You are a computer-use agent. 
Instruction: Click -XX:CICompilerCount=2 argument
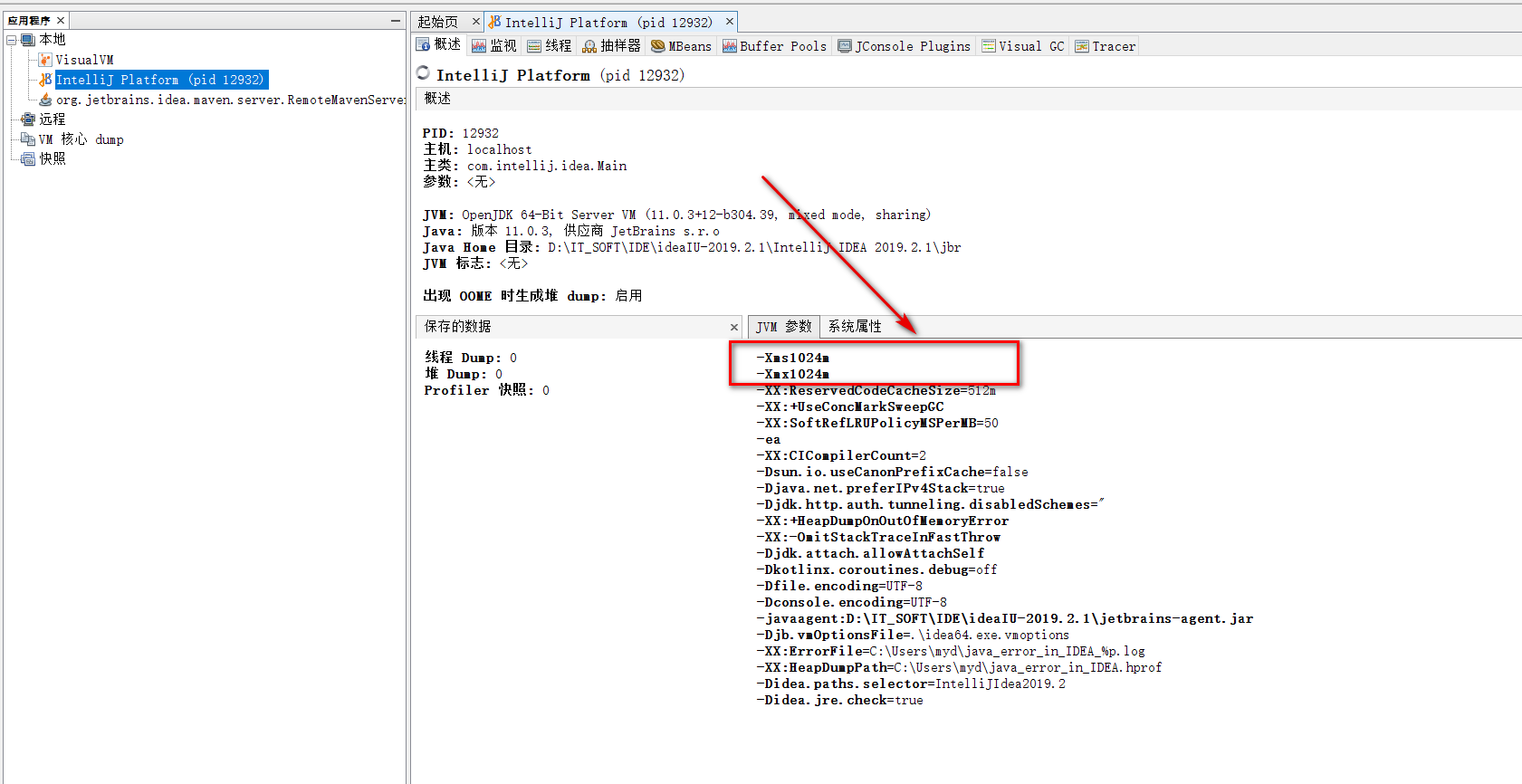pyautogui.click(x=841, y=455)
